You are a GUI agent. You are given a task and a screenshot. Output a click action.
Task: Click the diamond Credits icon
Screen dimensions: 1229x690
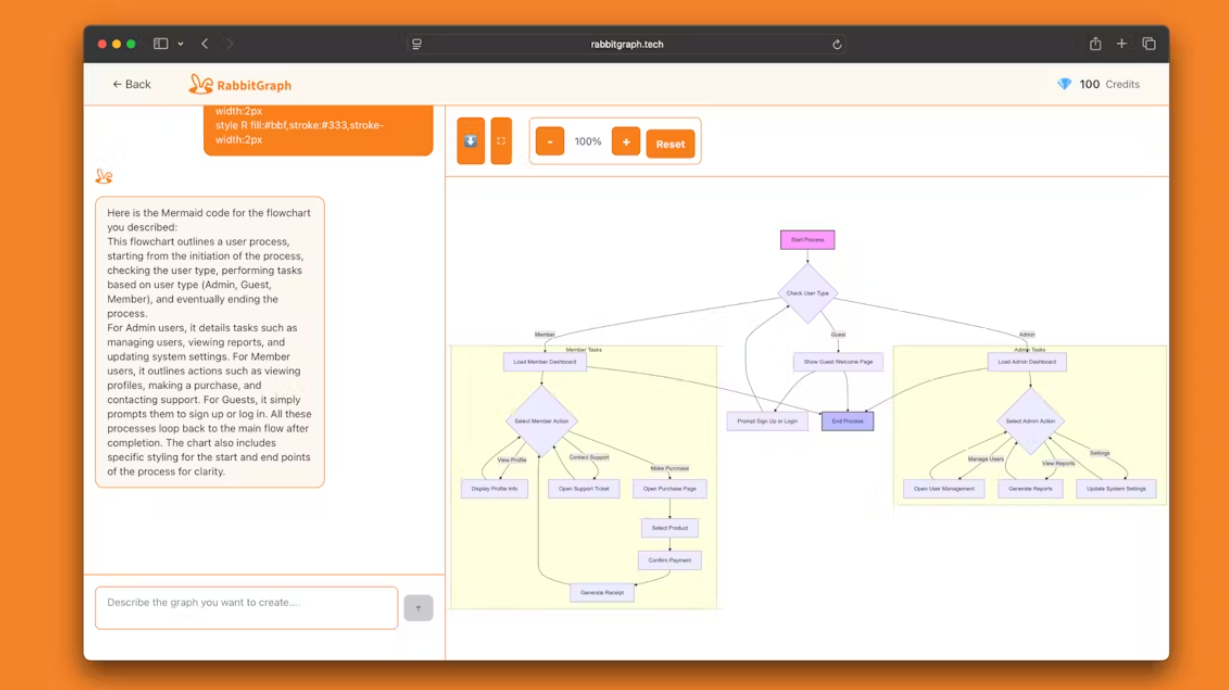click(1063, 84)
